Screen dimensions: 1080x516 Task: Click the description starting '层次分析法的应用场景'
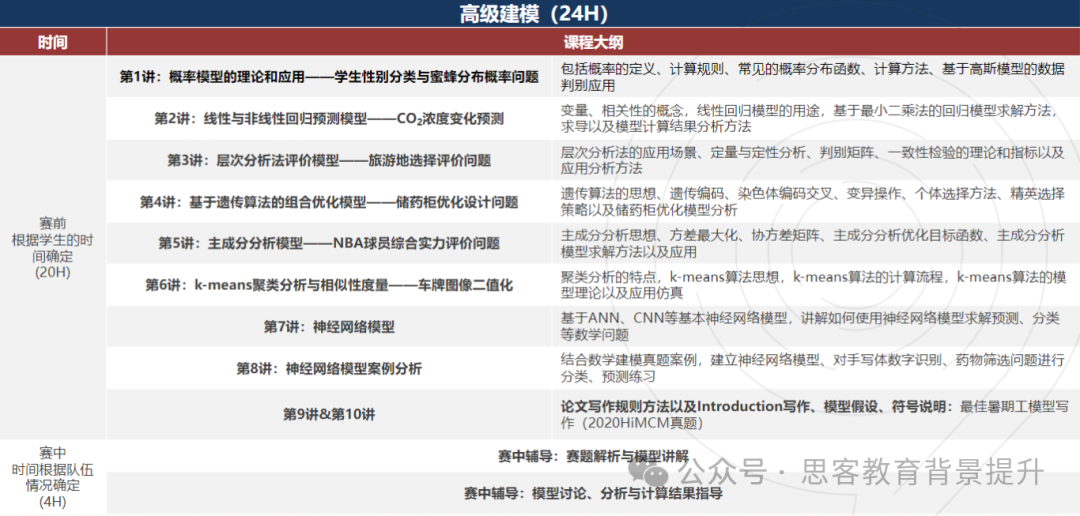tap(813, 161)
